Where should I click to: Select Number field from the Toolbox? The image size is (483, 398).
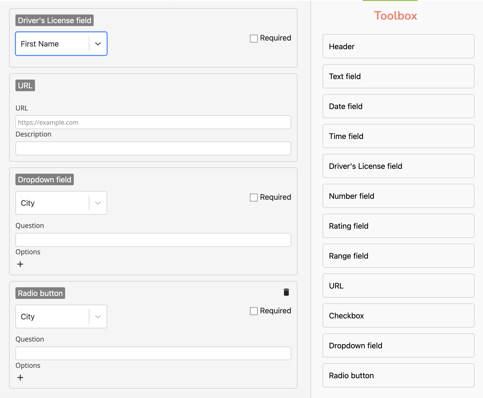click(398, 196)
